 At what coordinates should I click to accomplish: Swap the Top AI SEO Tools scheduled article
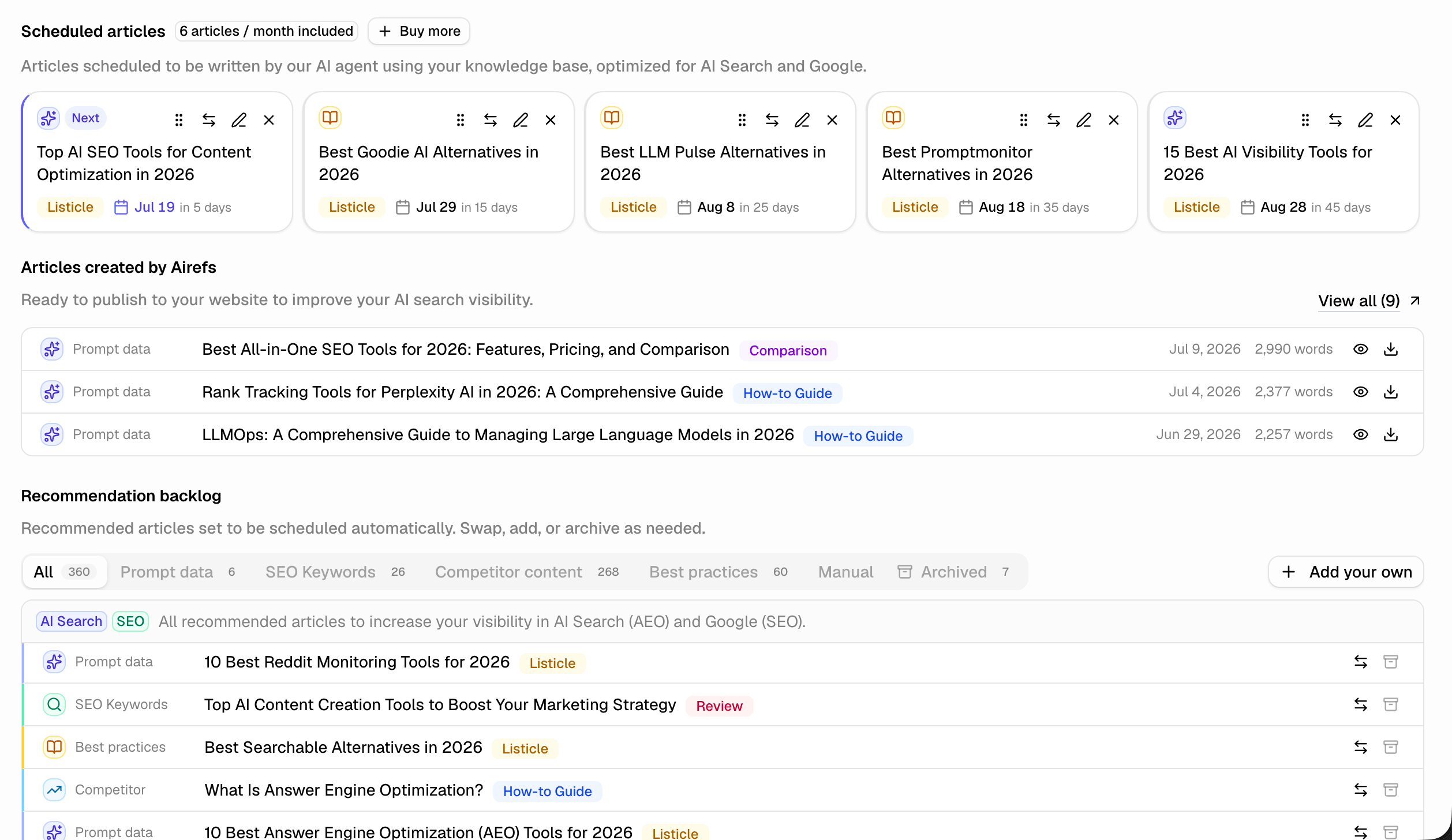coord(209,120)
